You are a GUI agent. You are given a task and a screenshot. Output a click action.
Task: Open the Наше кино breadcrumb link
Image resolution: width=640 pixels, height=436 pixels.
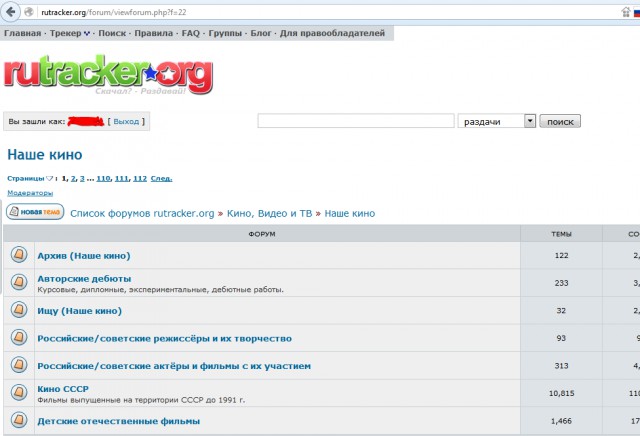point(350,214)
